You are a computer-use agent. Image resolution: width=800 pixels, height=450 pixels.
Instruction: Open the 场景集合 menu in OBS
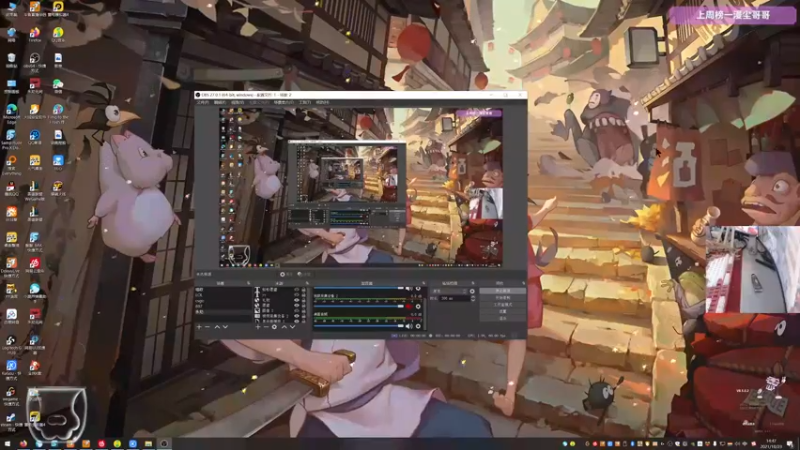284,102
